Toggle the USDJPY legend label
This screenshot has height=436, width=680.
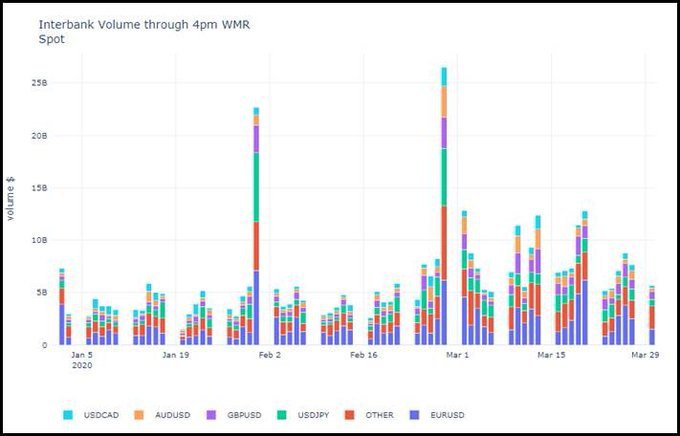(x=314, y=415)
